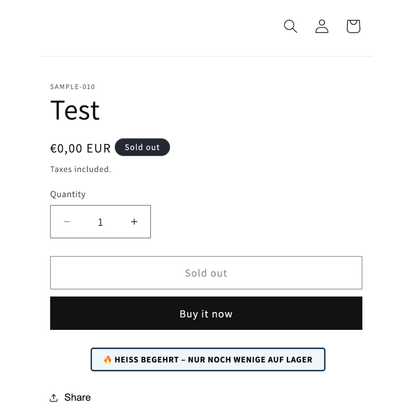
Task: Click the HEISS BEGEHRT low stock banner
Action: [x=208, y=359]
